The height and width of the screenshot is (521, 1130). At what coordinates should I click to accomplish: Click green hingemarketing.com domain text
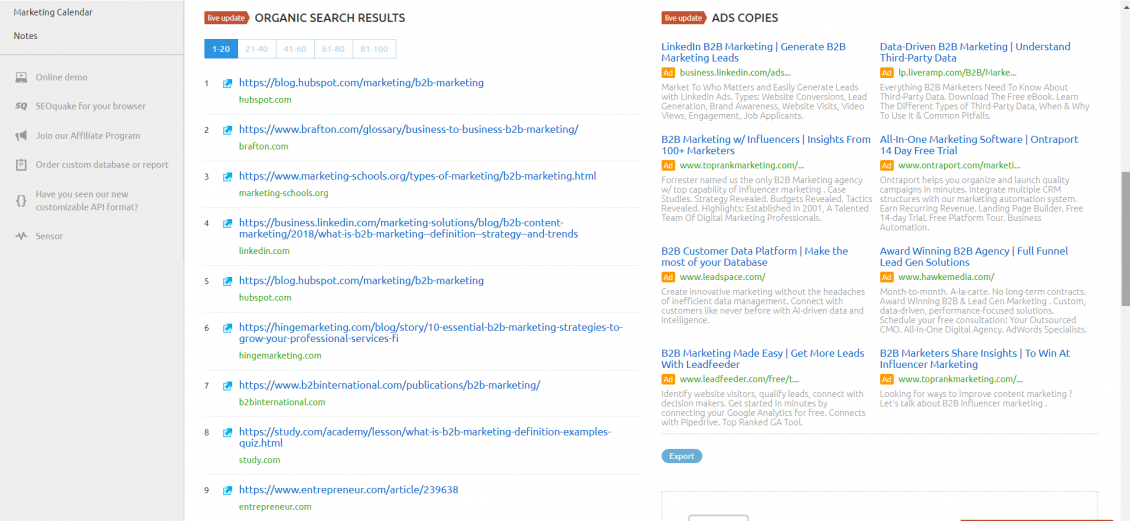coord(280,356)
